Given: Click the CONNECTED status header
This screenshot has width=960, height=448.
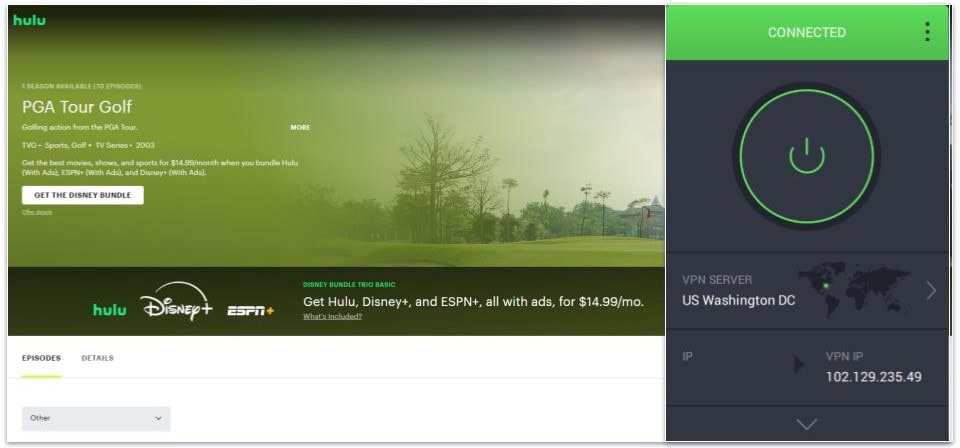Looking at the screenshot, I should (806, 32).
